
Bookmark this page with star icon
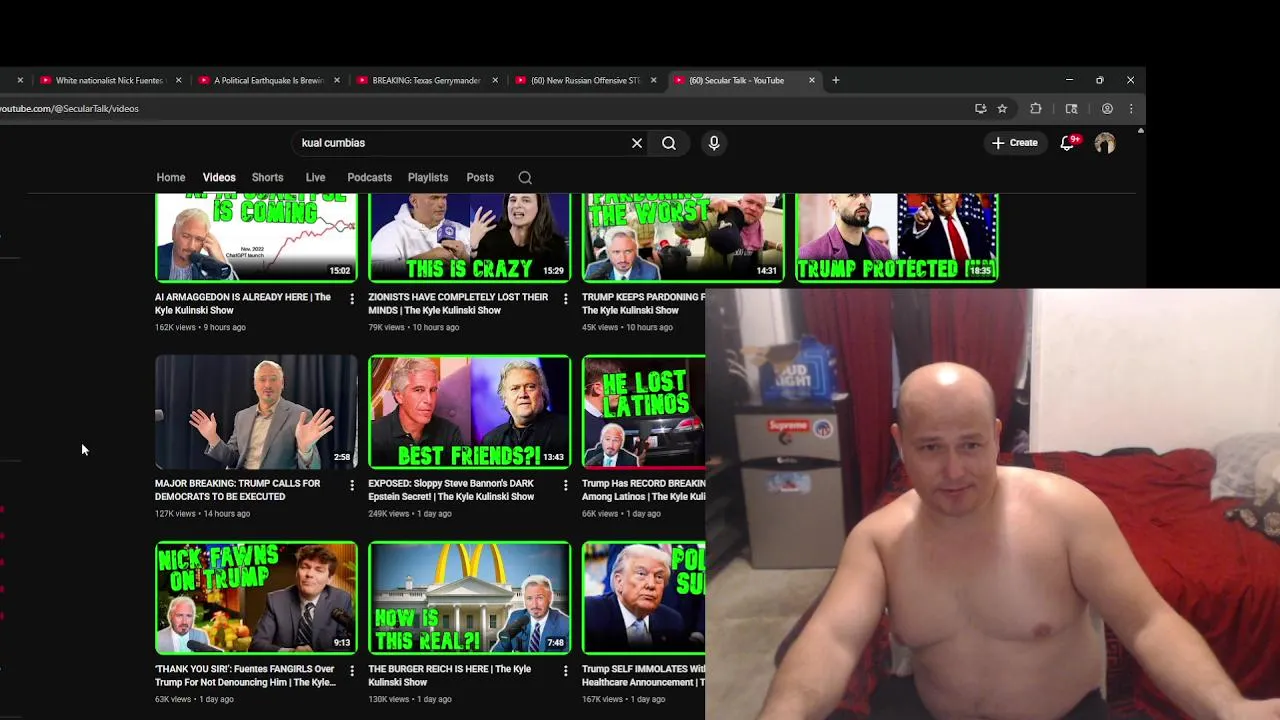point(1002,108)
